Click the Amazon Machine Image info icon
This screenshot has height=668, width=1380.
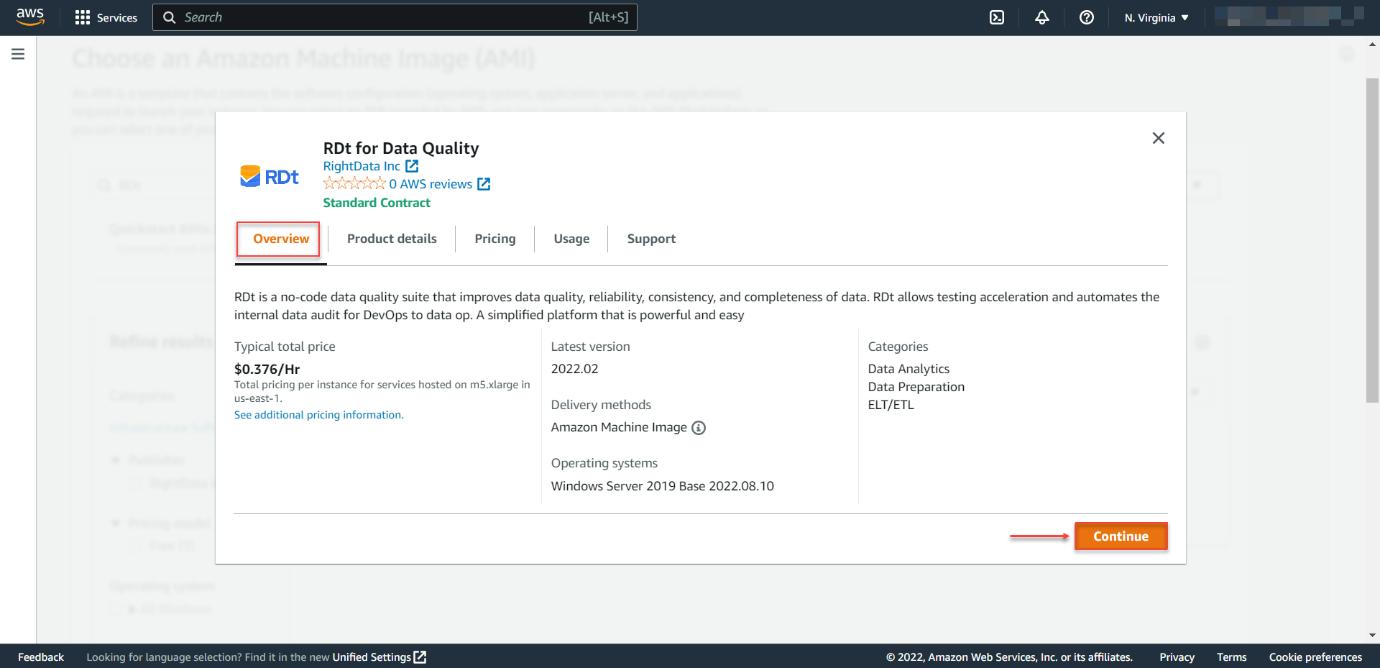point(698,427)
